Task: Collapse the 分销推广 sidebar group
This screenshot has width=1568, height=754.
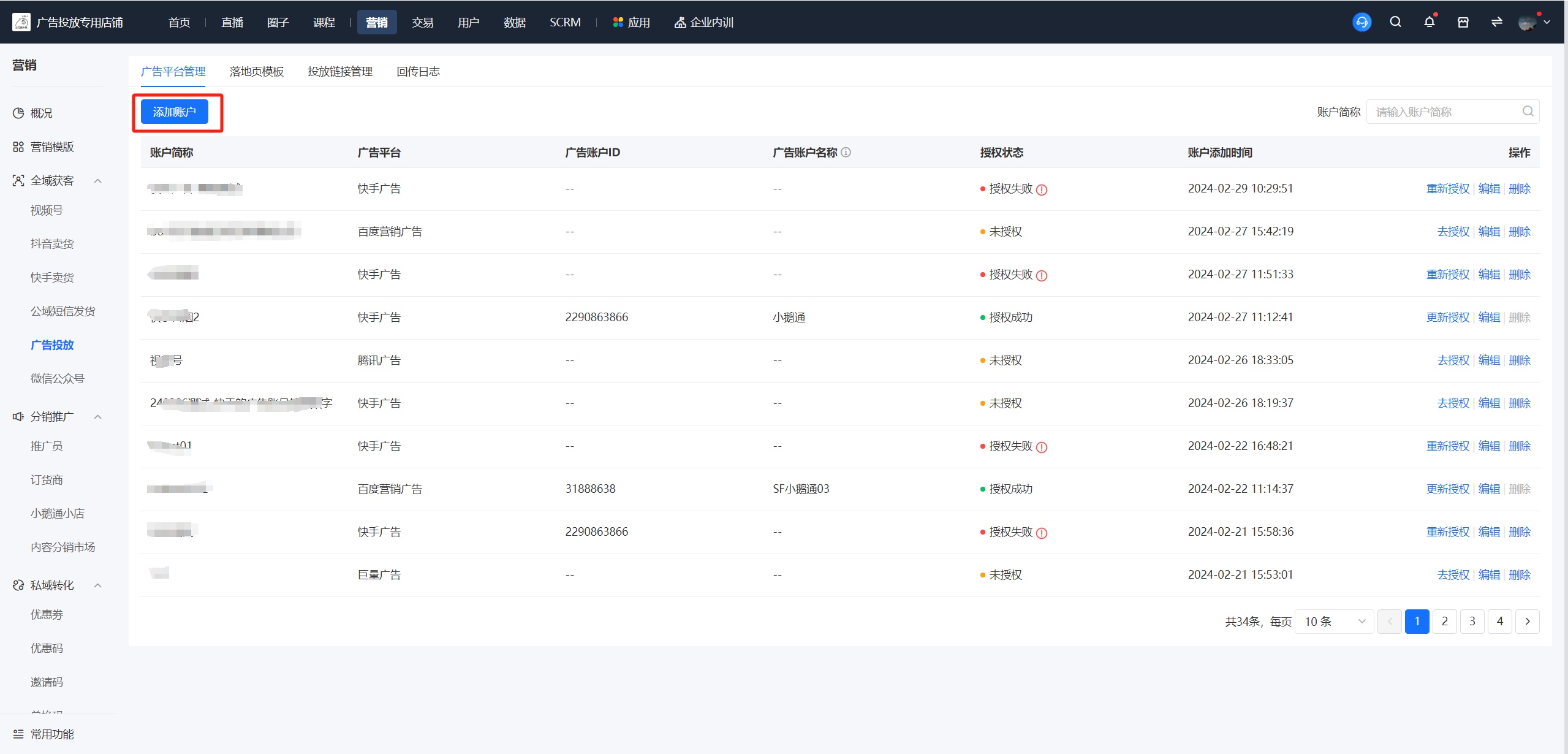Action: coord(97,416)
